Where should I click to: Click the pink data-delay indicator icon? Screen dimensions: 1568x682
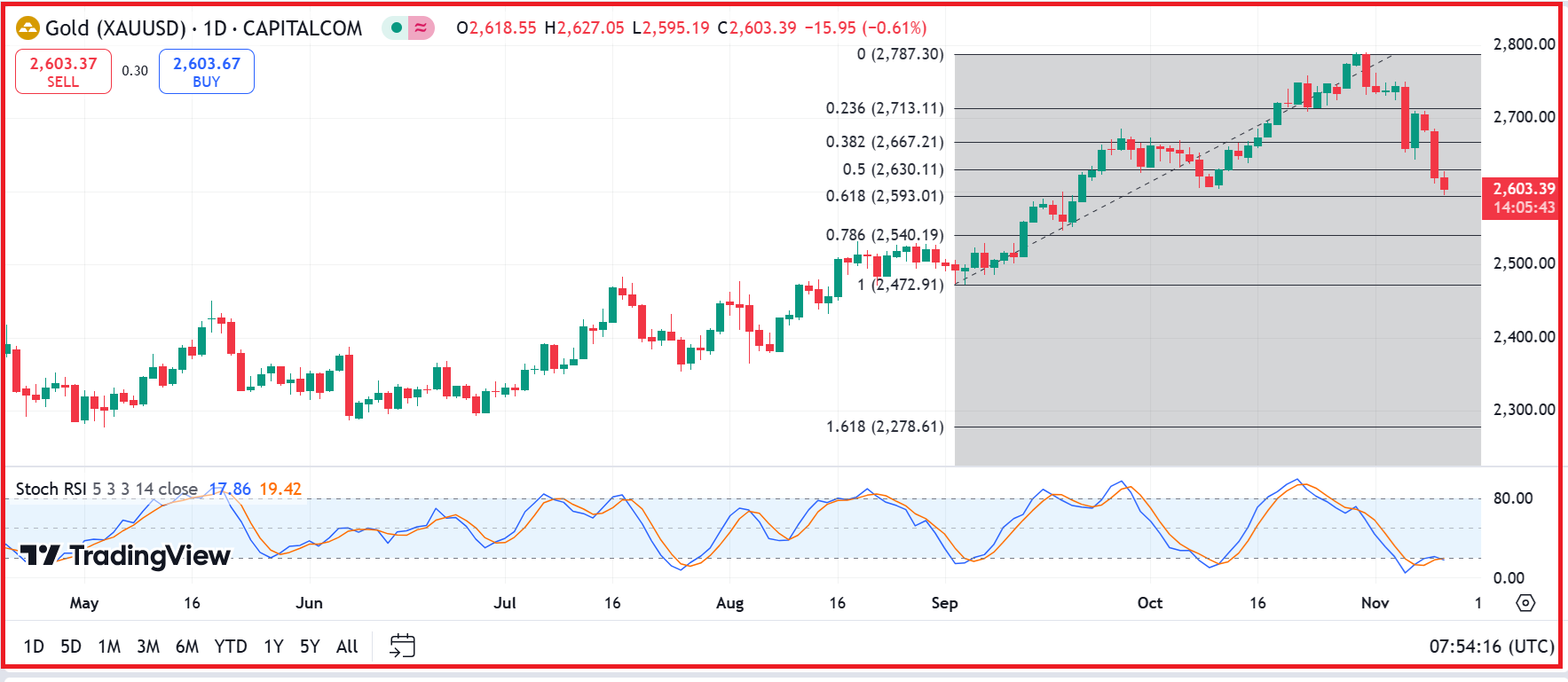point(421,28)
